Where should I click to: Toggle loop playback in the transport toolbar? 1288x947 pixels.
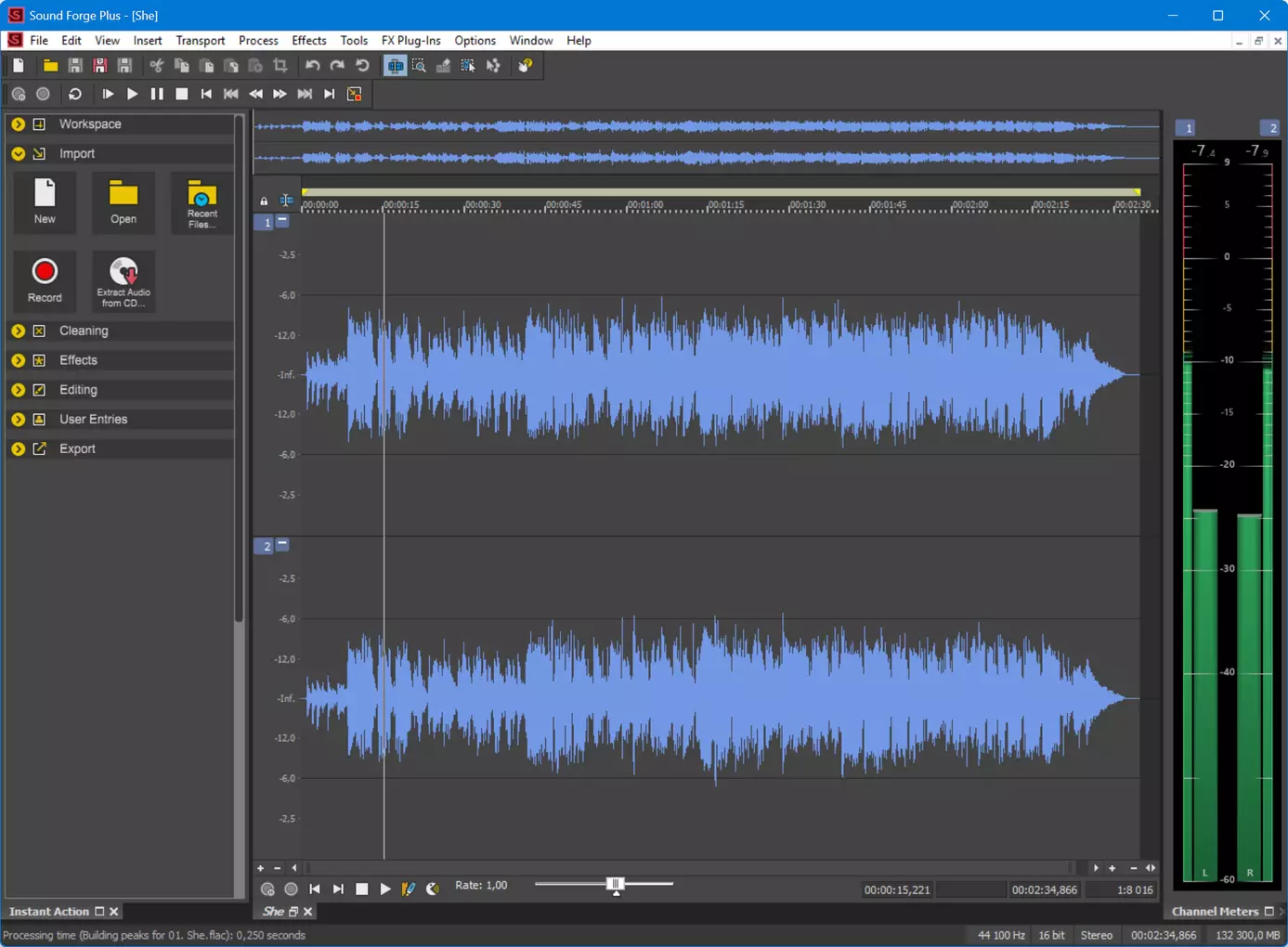75,94
